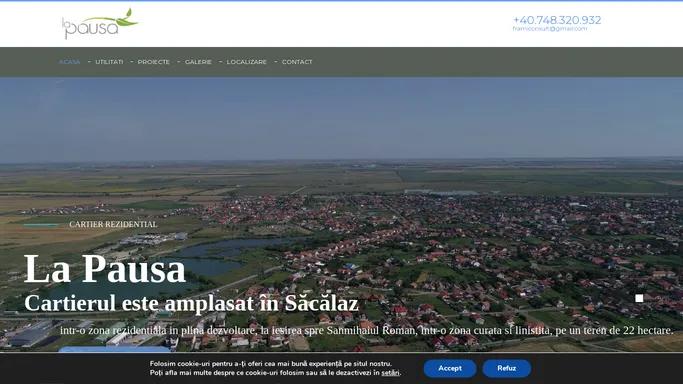This screenshot has height=384, width=683.
Task: Open the ACASA menu item
Action: pos(70,62)
